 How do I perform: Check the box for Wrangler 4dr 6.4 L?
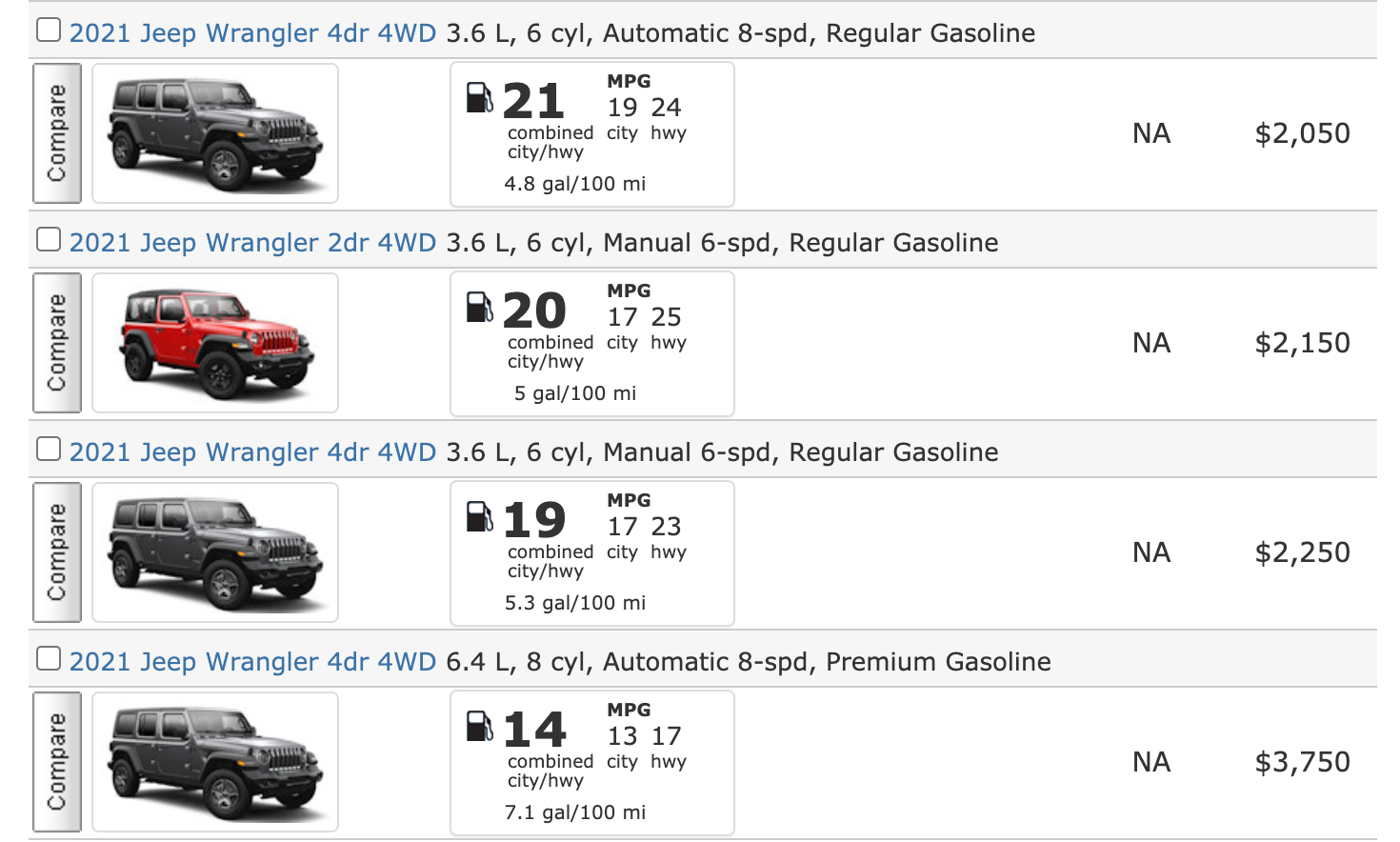click(x=49, y=659)
